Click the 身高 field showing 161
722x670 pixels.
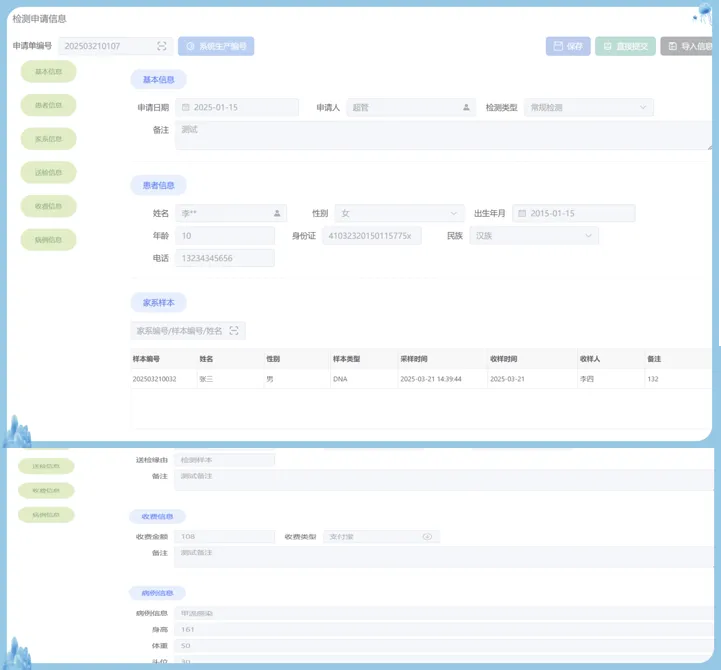(x=444, y=629)
